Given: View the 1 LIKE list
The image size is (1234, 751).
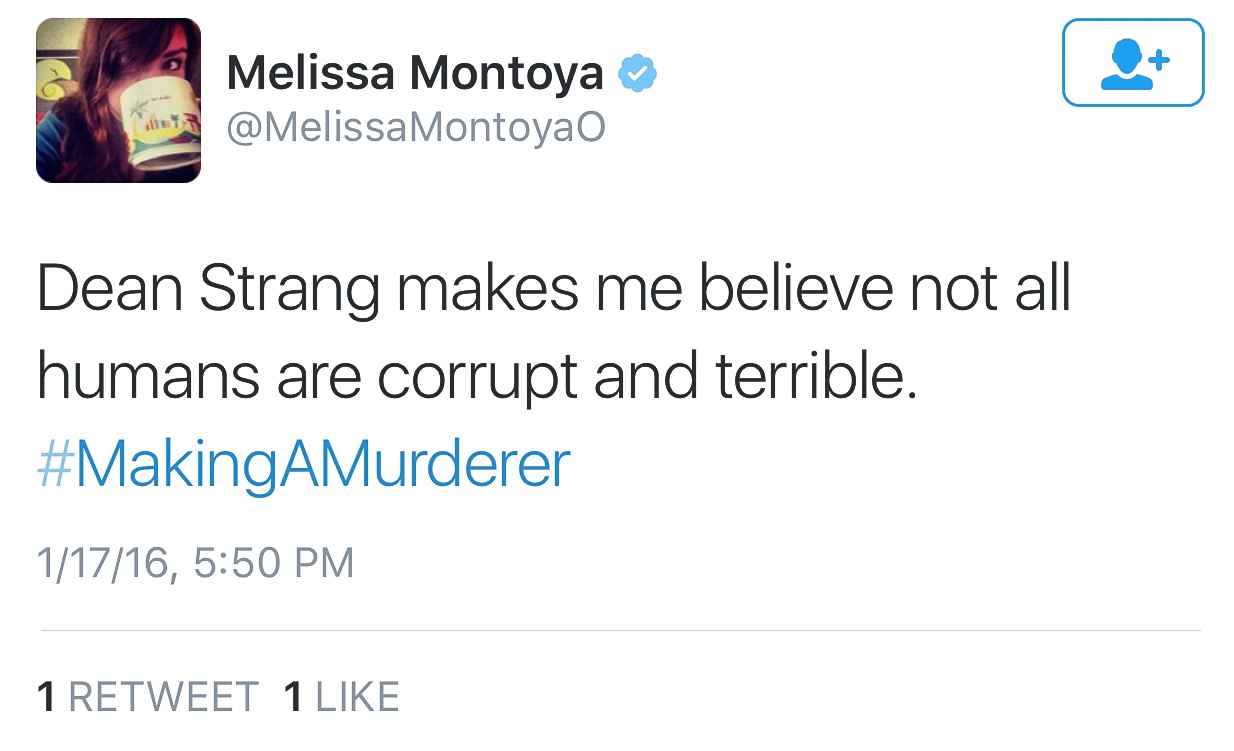Looking at the screenshot, I should tap(342, 697).
